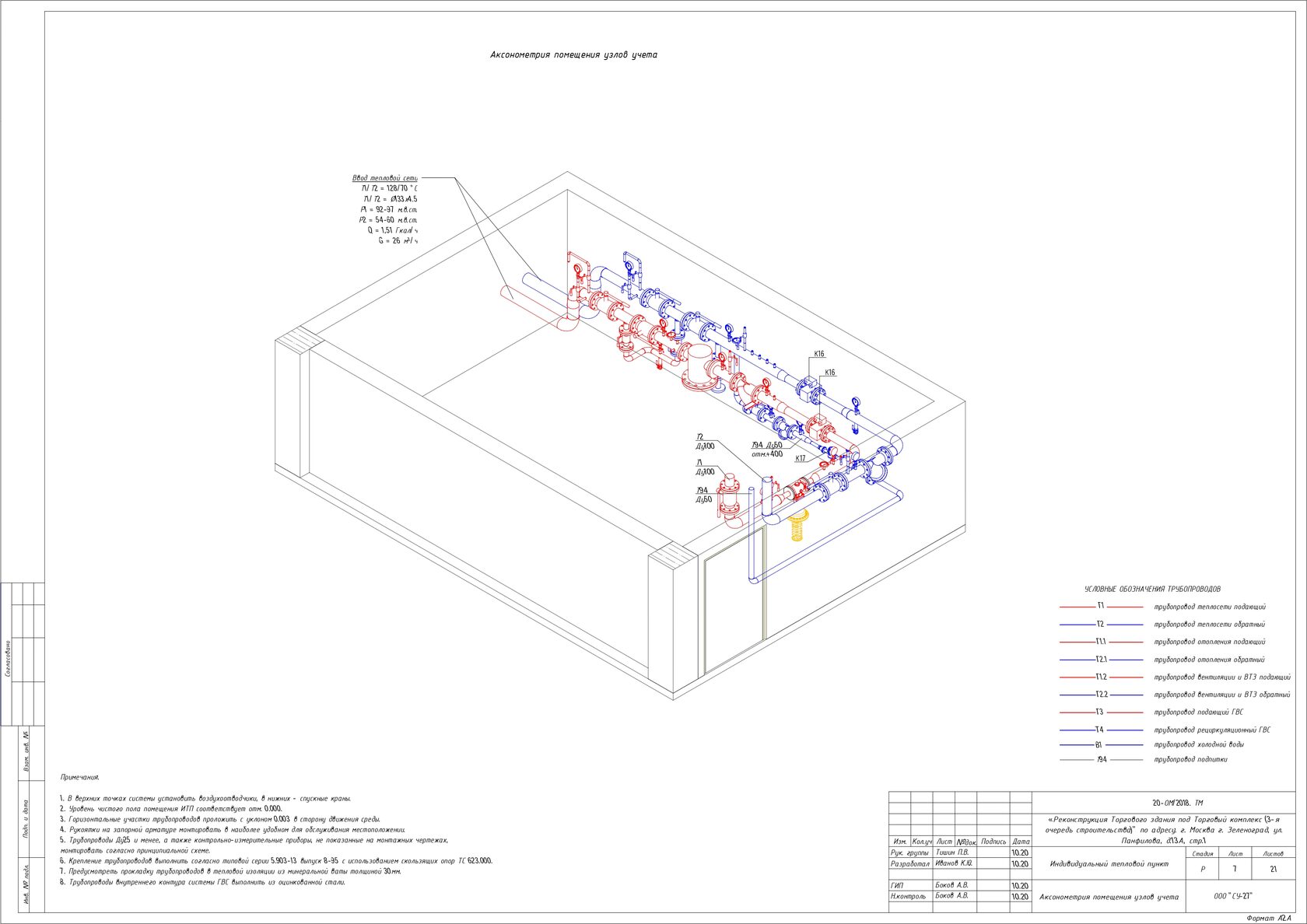Select drawing code '20-ОМГ2018. ТМ' in title block
1307x924 pixels.
[x=1177, y=803]
